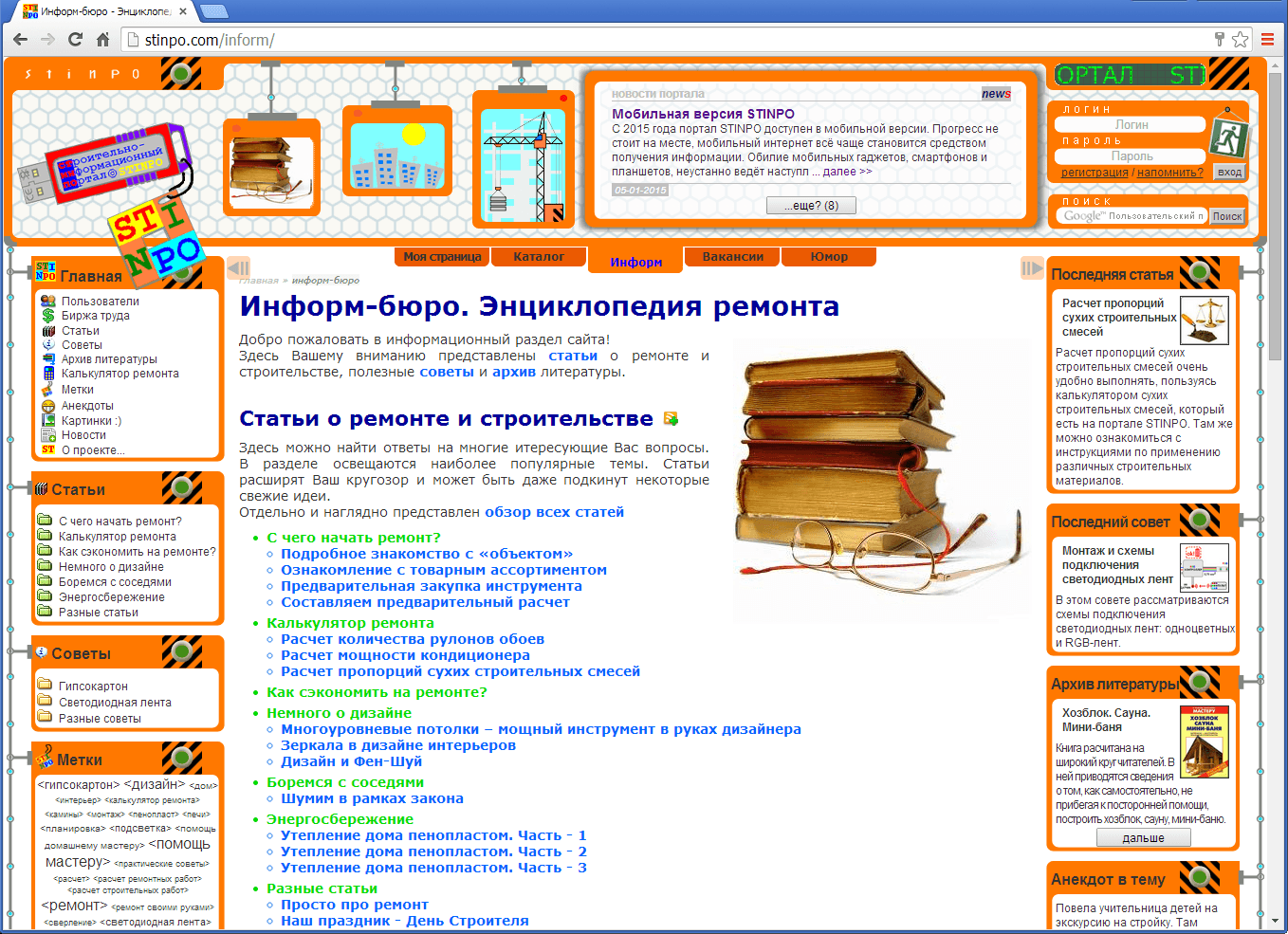Click the folder icon next to Гипсокартон
1288x934 pixels.
pyautogui.click(x=45, y=685)
